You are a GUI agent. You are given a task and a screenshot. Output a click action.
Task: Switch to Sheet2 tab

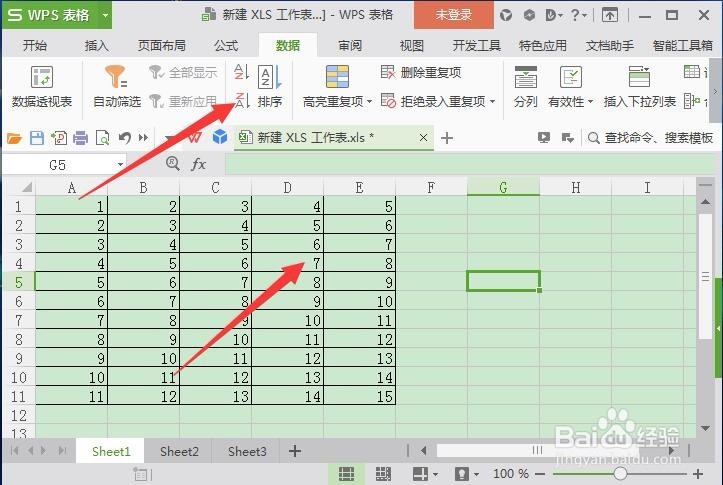click(x=179, y=451)
